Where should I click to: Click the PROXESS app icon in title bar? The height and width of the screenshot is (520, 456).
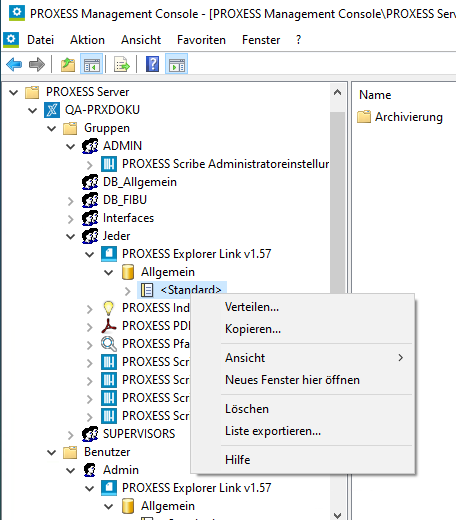click(17, 13)
